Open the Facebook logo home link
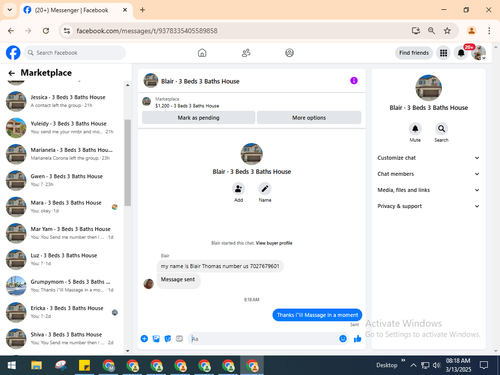Screen dimensions: 500x375 point(13,53)
